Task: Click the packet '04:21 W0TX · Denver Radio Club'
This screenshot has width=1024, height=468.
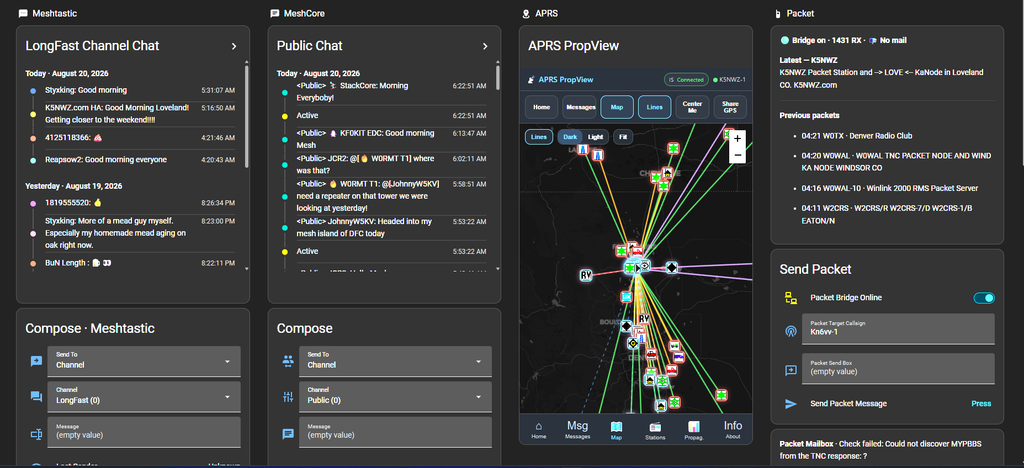Action: (x=857, y=136)
